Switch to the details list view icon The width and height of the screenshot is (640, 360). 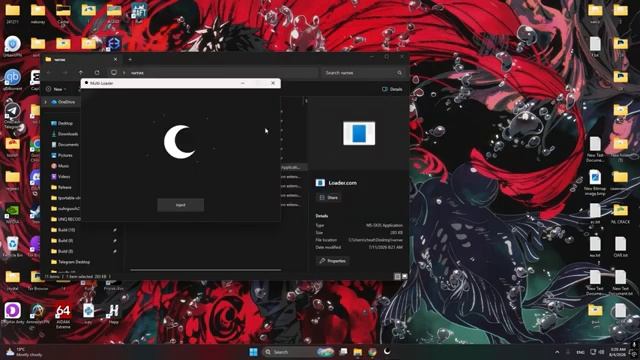(x=397, y=276)
